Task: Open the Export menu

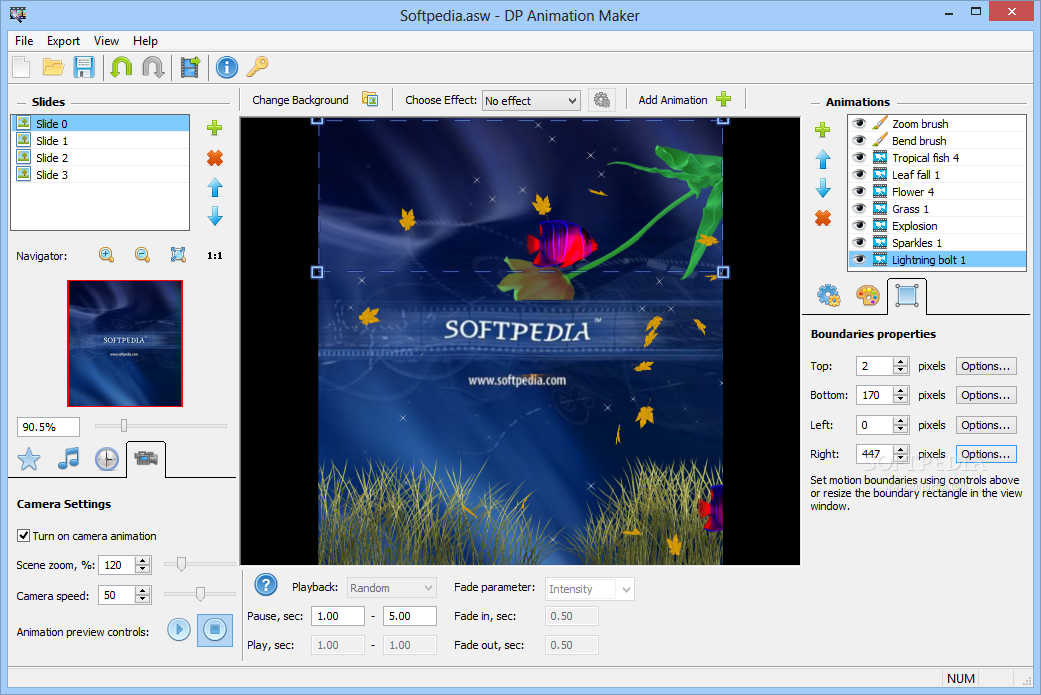Action: click(x=63, y=41)
